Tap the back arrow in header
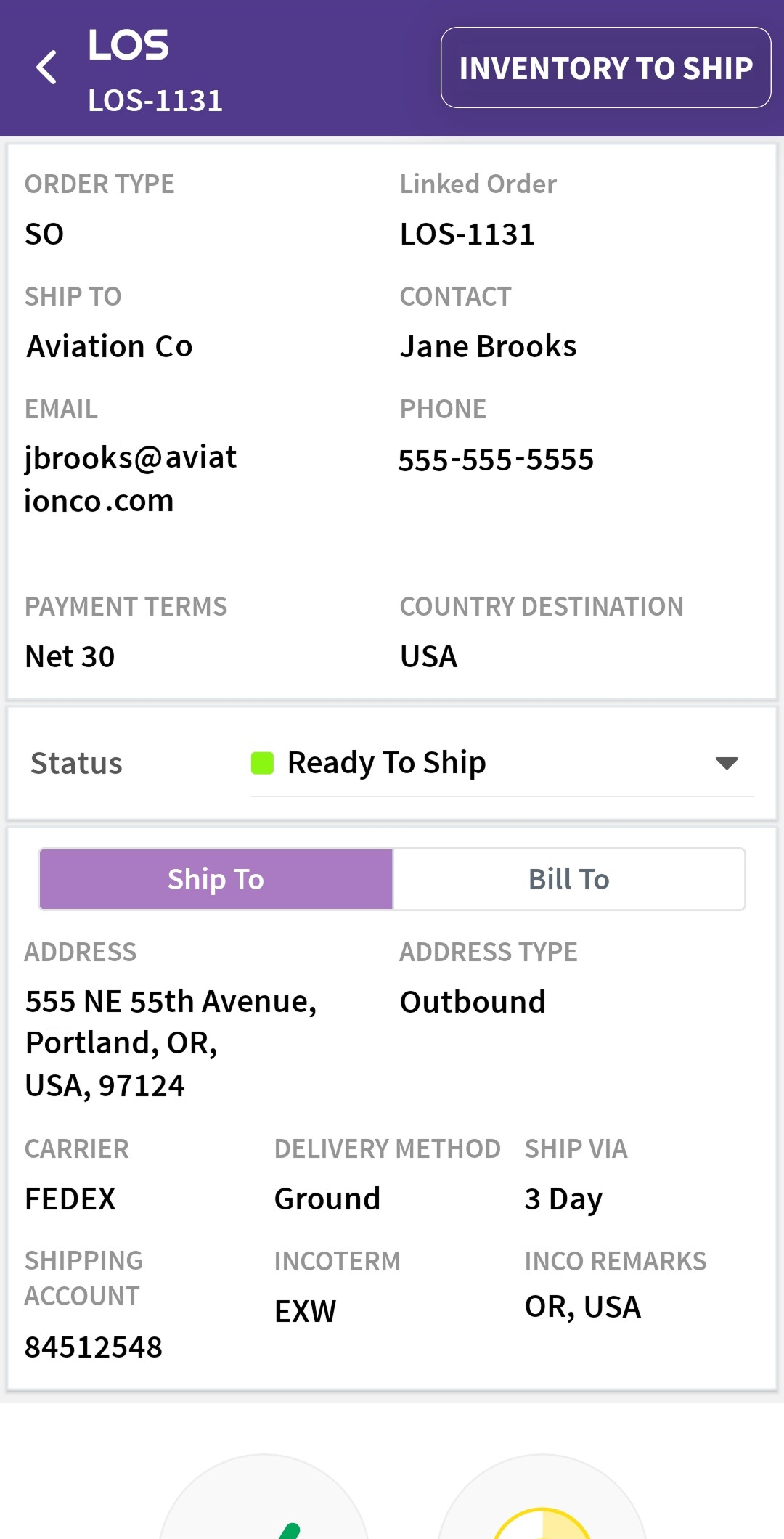 46,68
